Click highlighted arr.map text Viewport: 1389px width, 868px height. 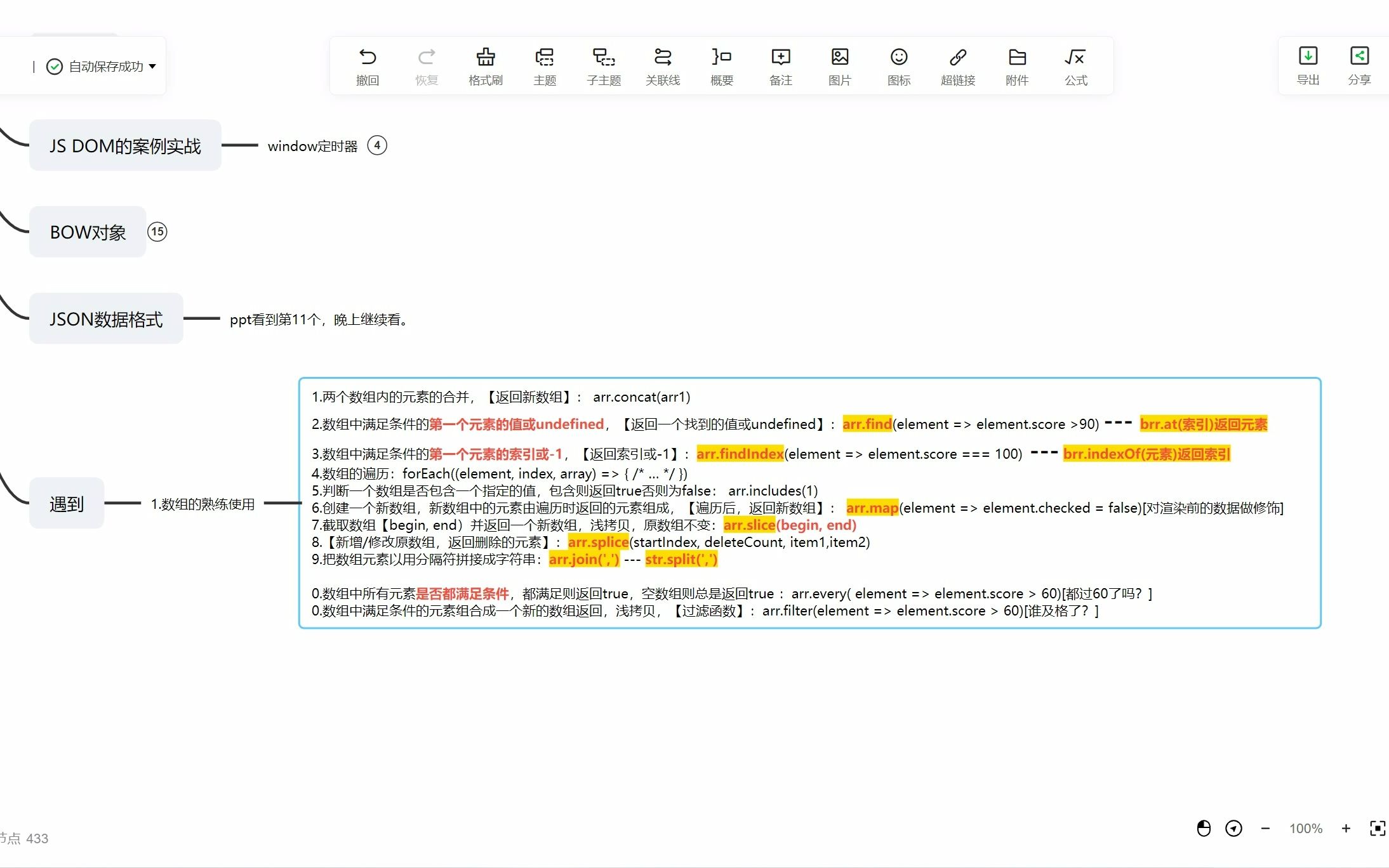(872, 508)
